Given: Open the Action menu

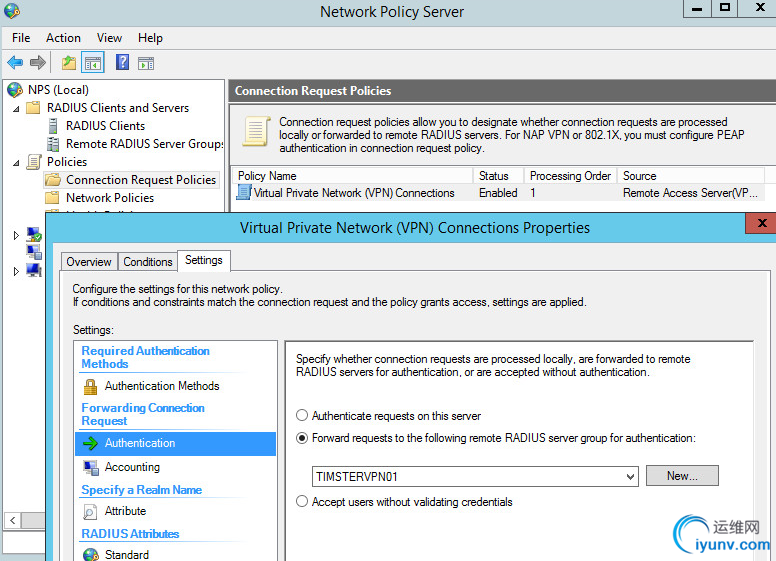Looking at the screenshot, I should pyautogui.click(x=63, y=38).
